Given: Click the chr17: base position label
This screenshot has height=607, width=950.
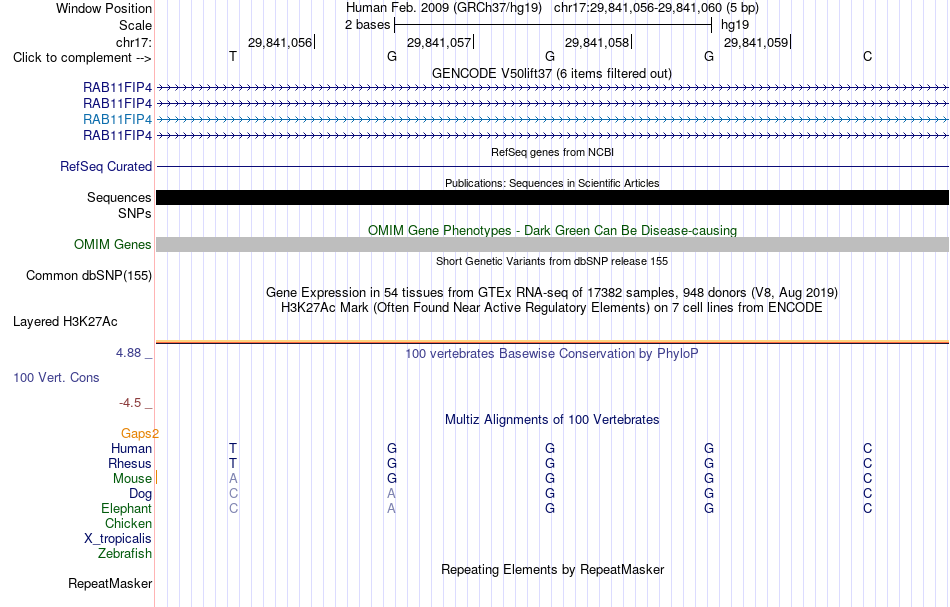Looking at the screenshot, I should [x=133, y=42].
